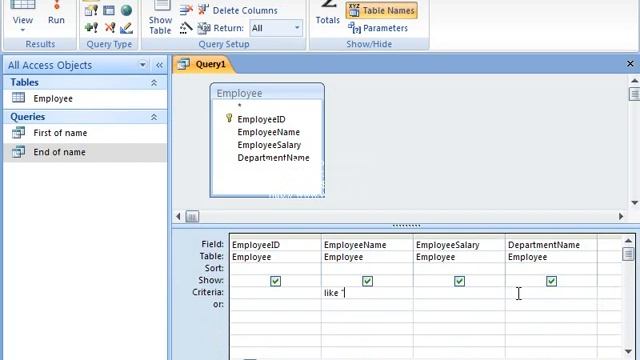Select the Delete query type icon
The width and height of the screenshot is (640, 360).
109,28
